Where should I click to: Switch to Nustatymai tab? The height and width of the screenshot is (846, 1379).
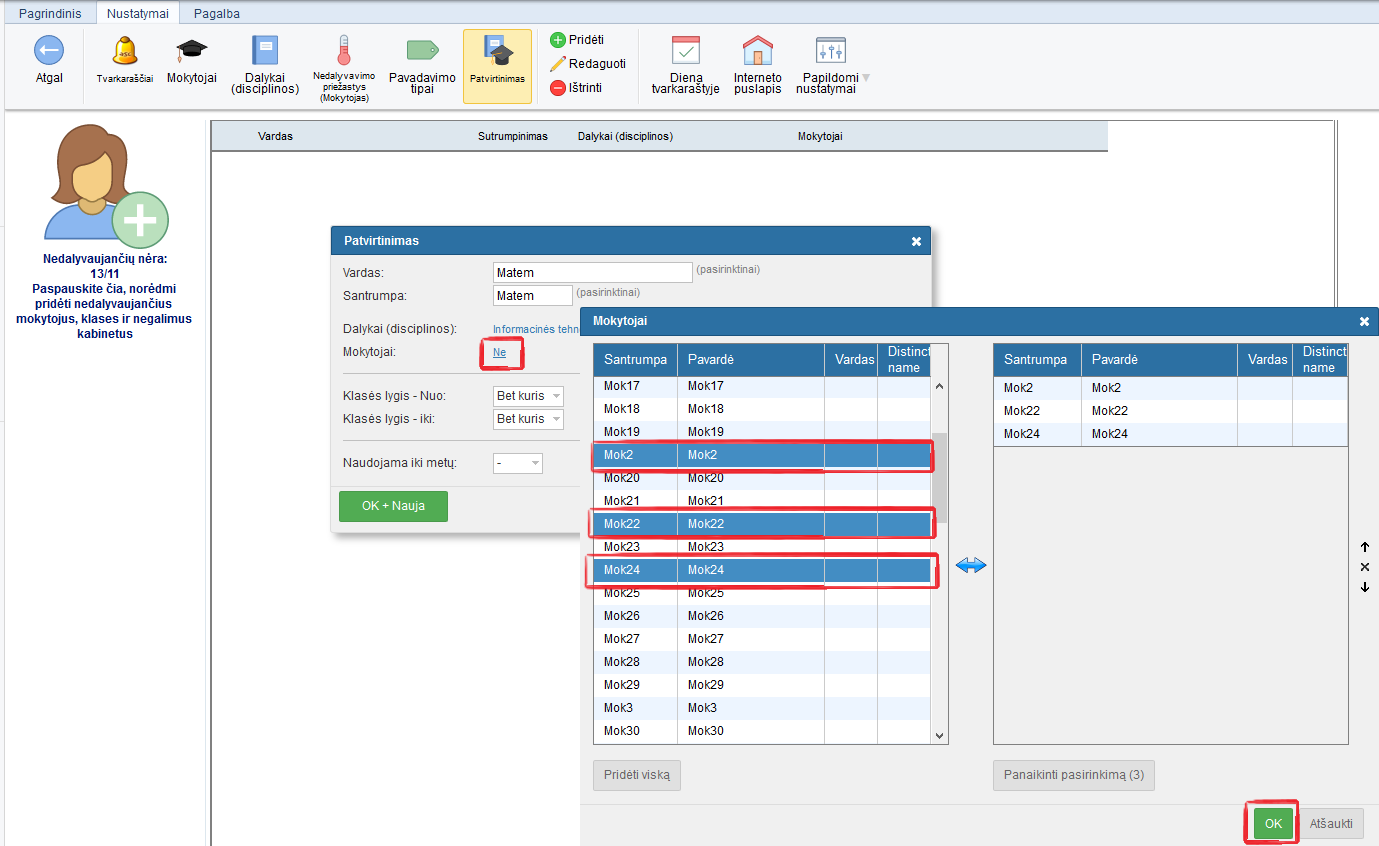pos(138,14)
